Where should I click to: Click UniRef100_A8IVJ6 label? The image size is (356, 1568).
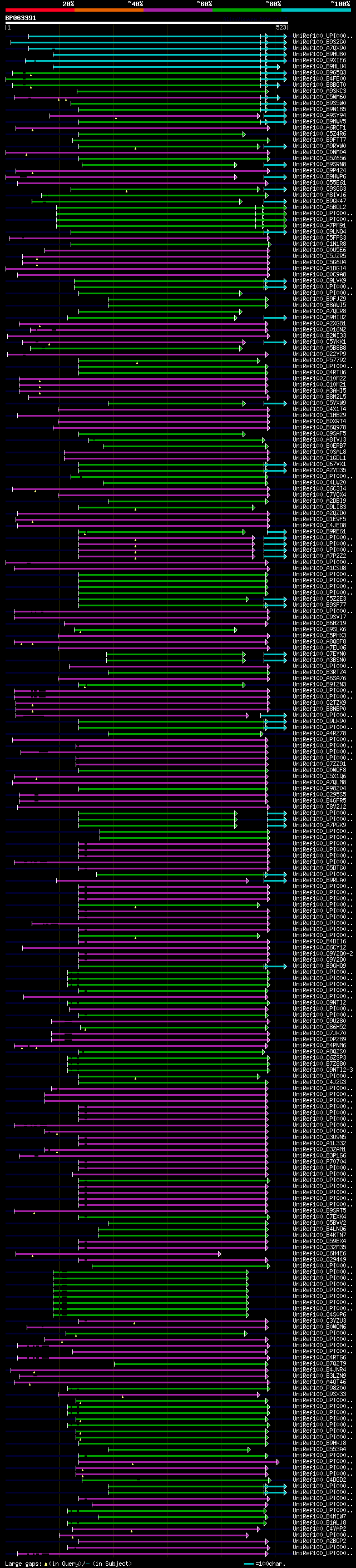(319, 195)
